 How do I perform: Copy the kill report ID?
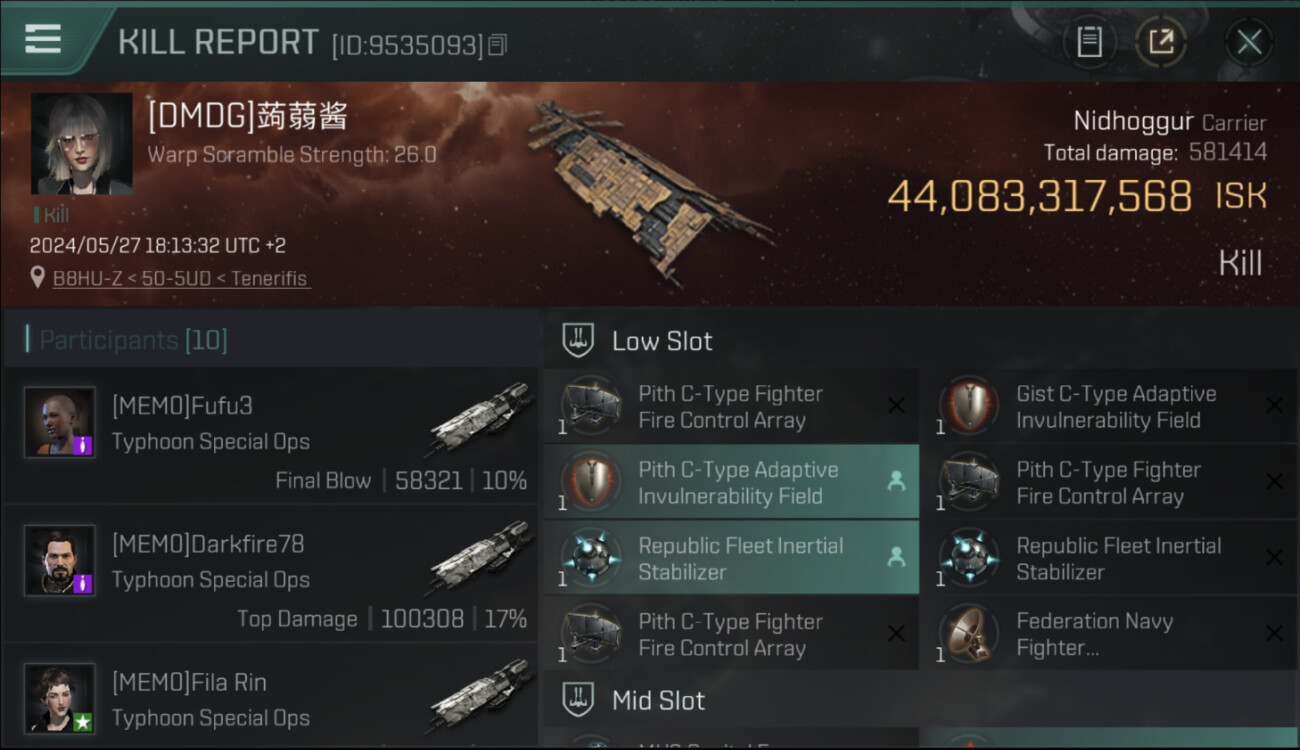pyautogui.click(x=497, y=45)
